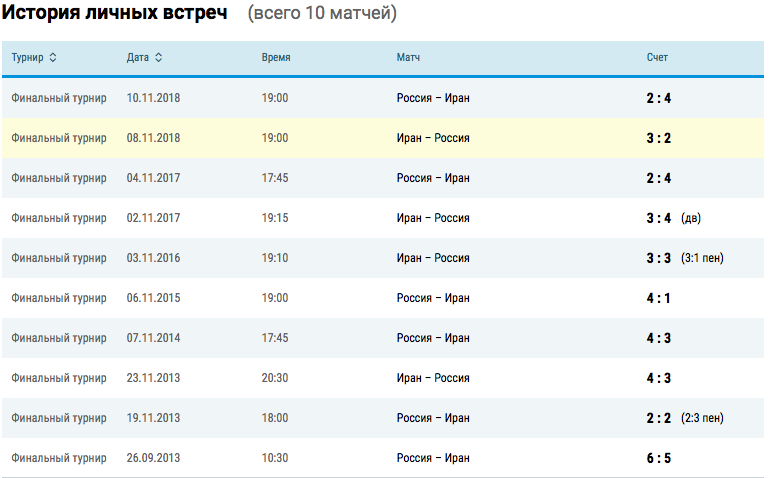Viewport: 770px width, 478px height.
Task: Click the История личных встреч heading
Action: point(115,13)
